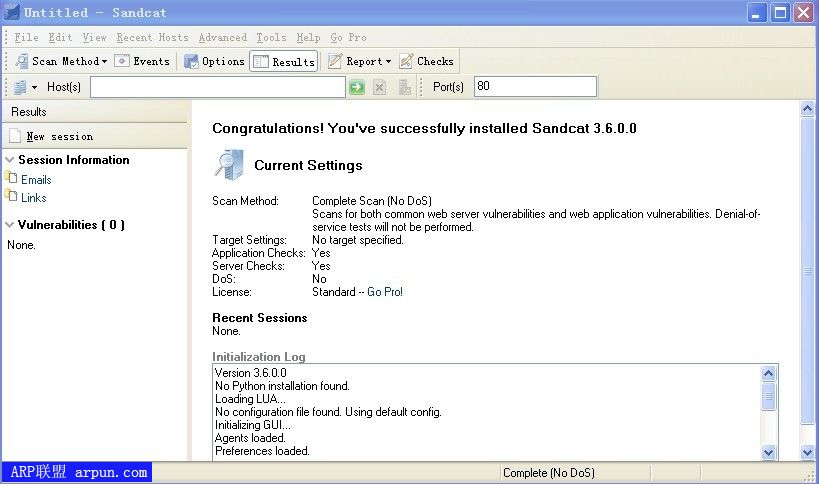Click main page scroll down arrow
819x484 pixels.
pos(807,452)
